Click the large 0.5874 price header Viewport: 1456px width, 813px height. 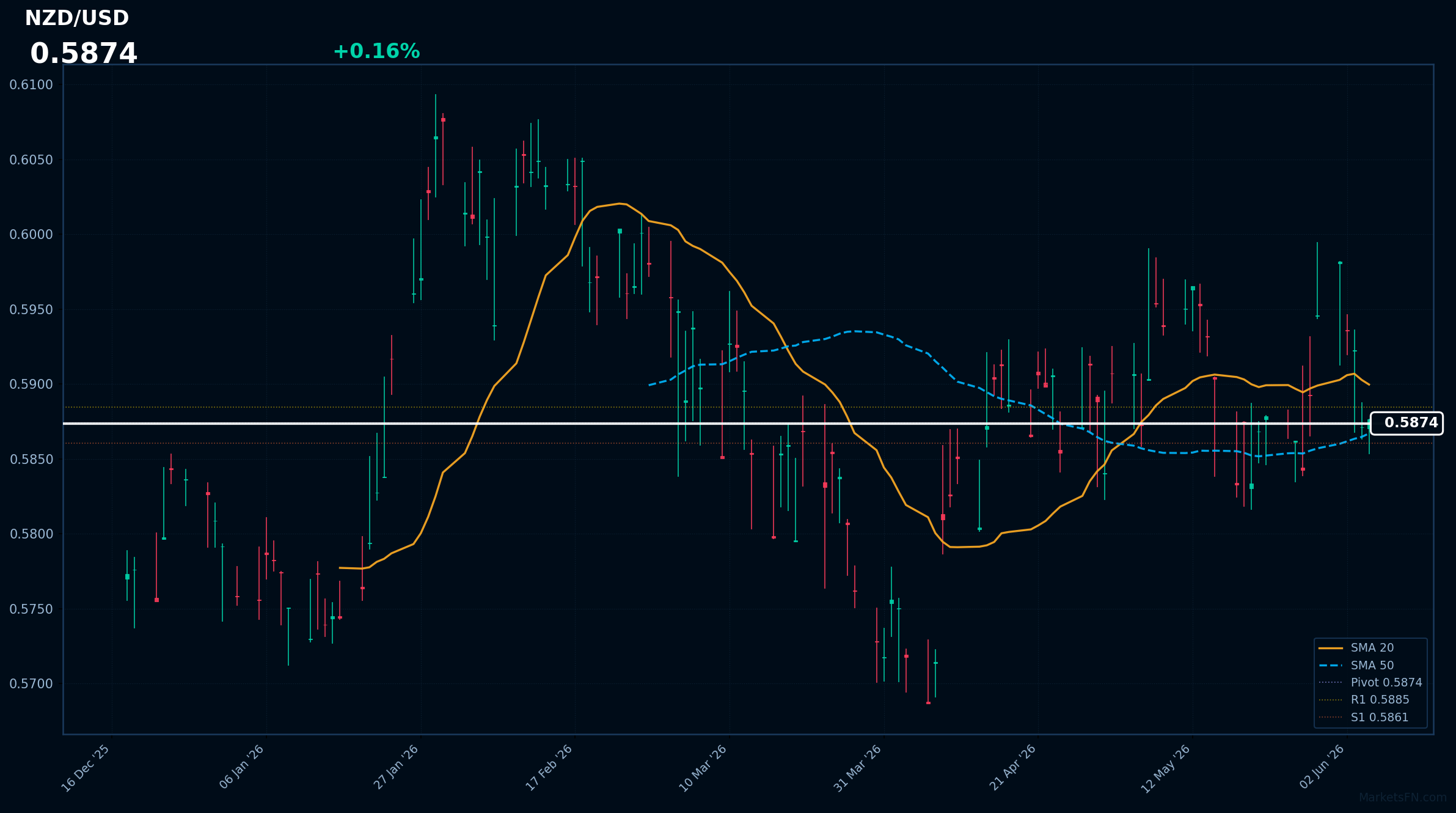click(x=84, y=54)
